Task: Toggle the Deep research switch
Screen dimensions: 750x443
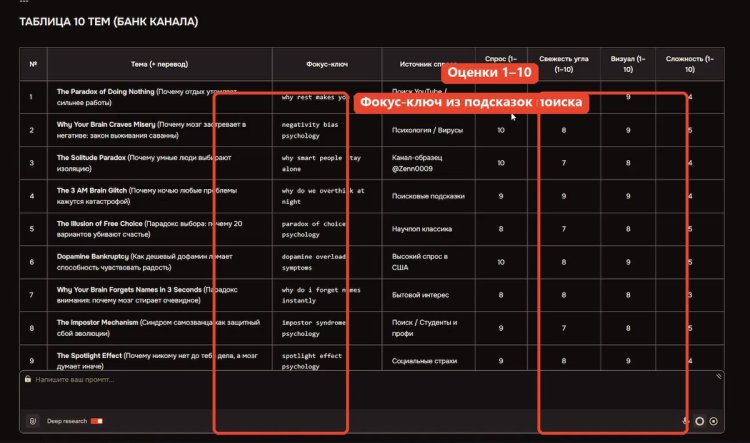Action: pos(97,421)
